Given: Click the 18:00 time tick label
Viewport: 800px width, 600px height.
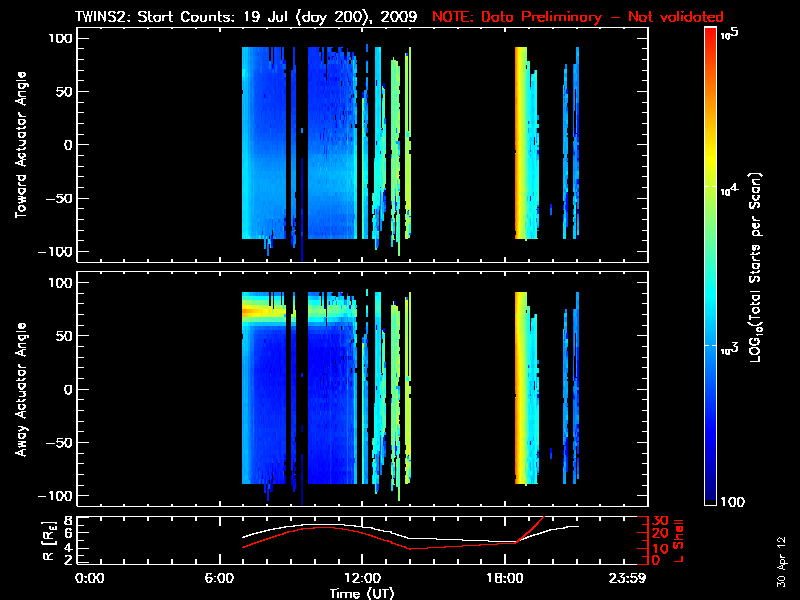Looking at the screenshot, I should pos(497,578).
